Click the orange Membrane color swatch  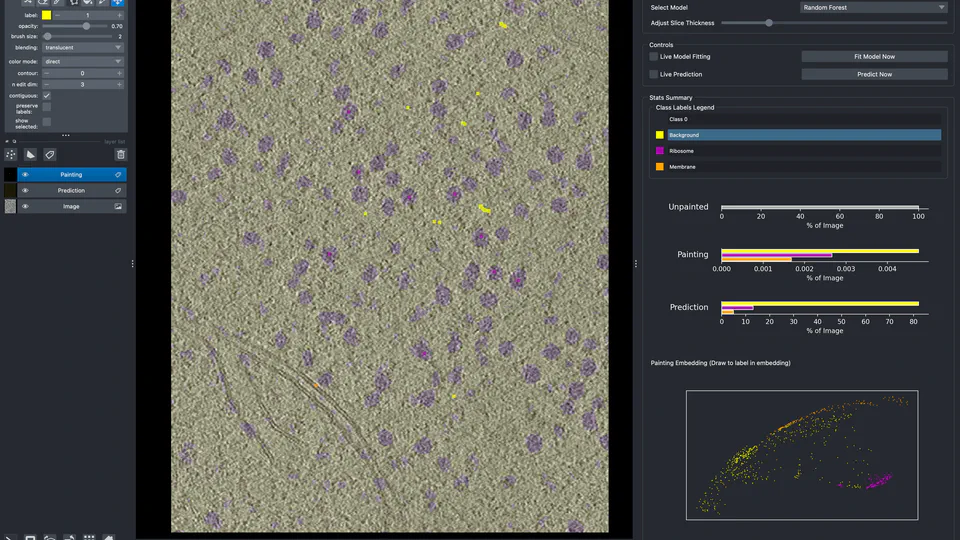pyautogui.click(x=659, y=167)
